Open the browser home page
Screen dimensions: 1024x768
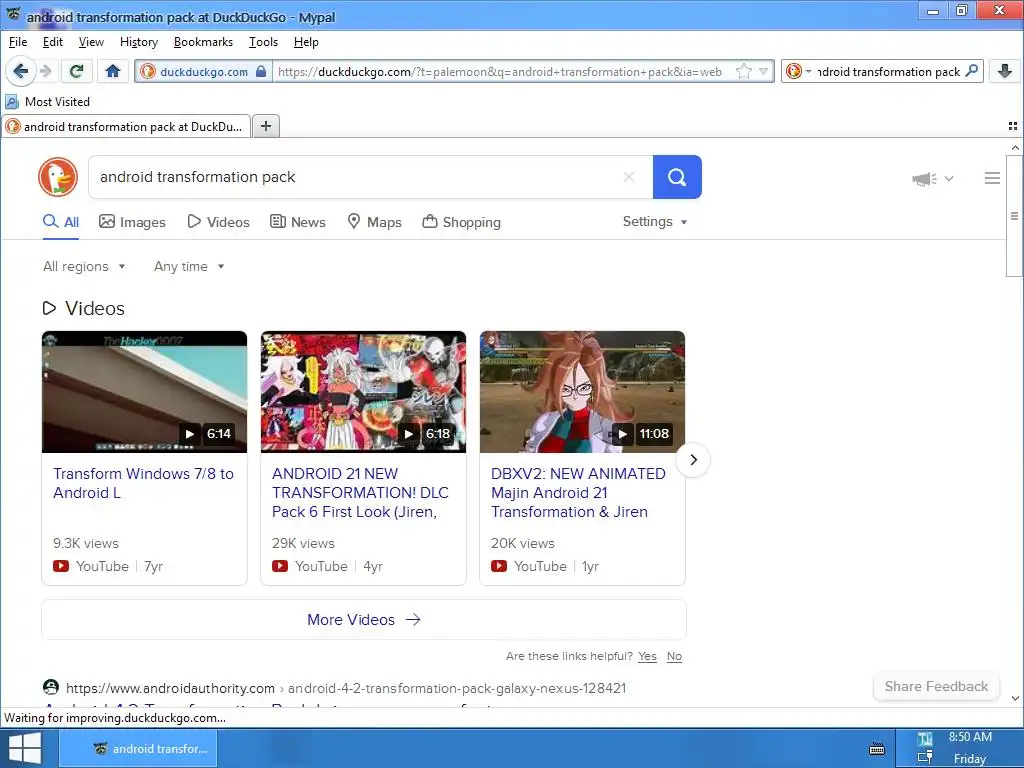coord(113,71)
